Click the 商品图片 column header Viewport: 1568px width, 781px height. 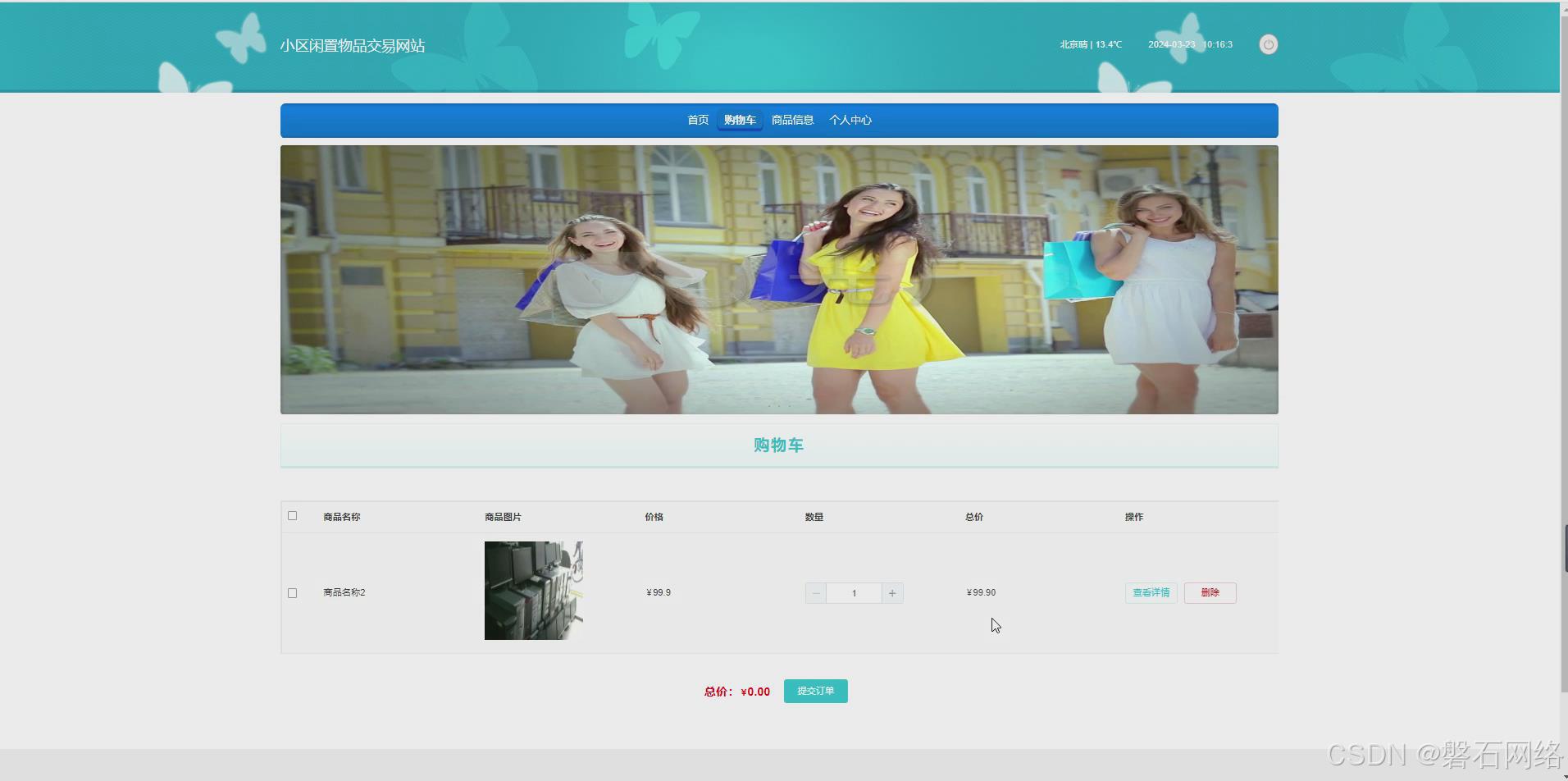tap(503, 517)
